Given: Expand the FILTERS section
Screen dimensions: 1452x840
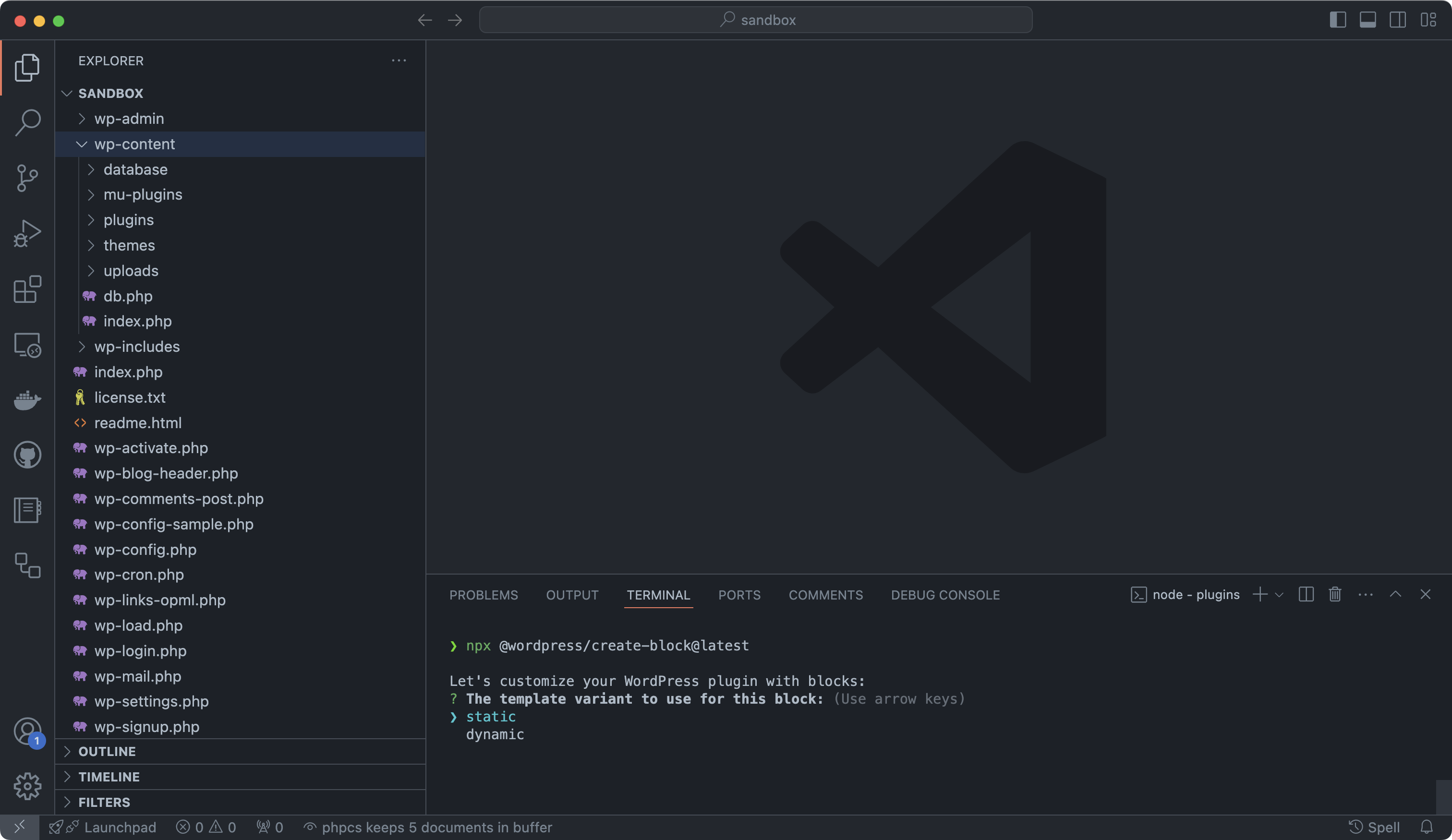Looking at the screenshot, I should [240, 803].
